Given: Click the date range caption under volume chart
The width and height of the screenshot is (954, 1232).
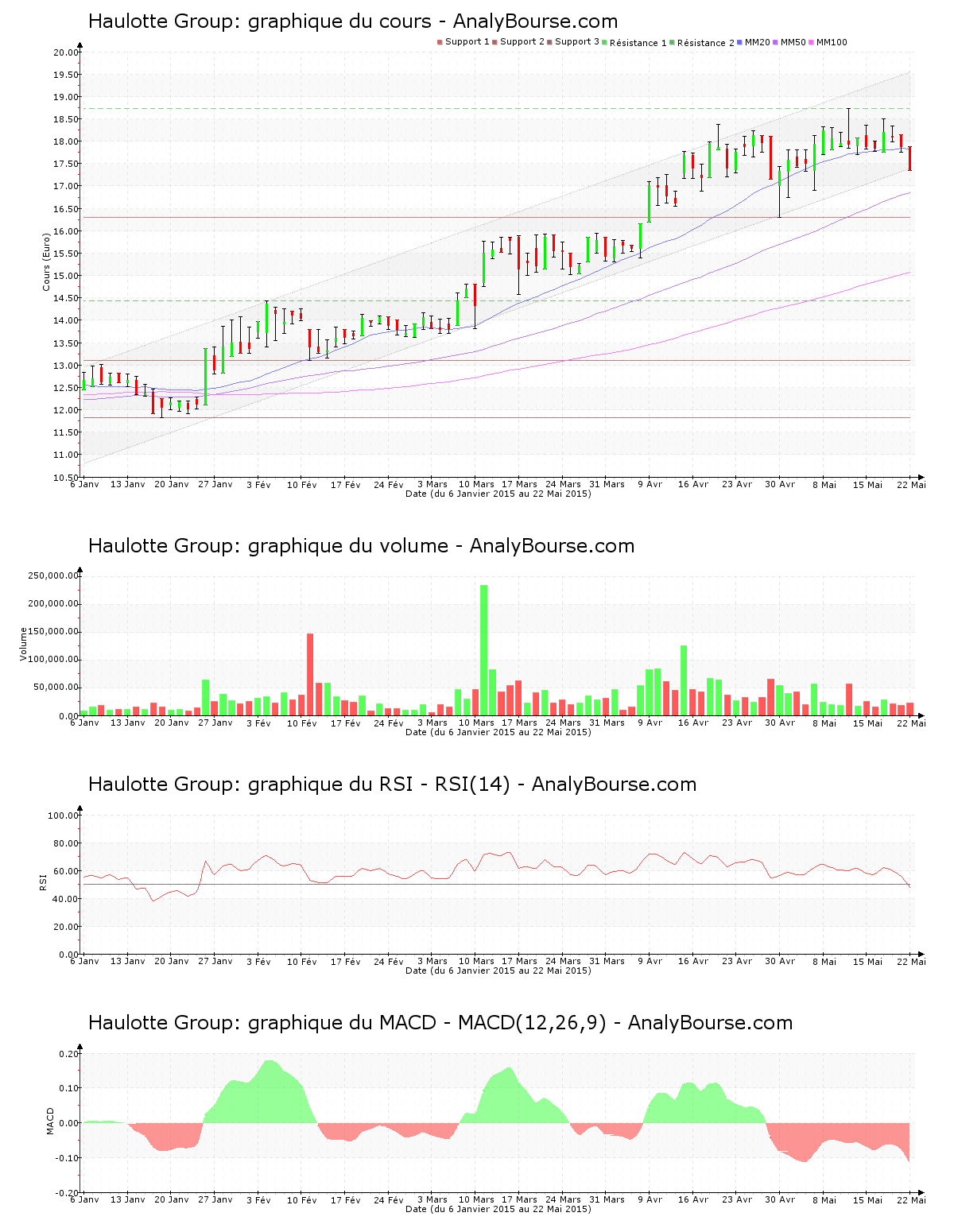Looking at the screenshot, I should click(498, 732).
